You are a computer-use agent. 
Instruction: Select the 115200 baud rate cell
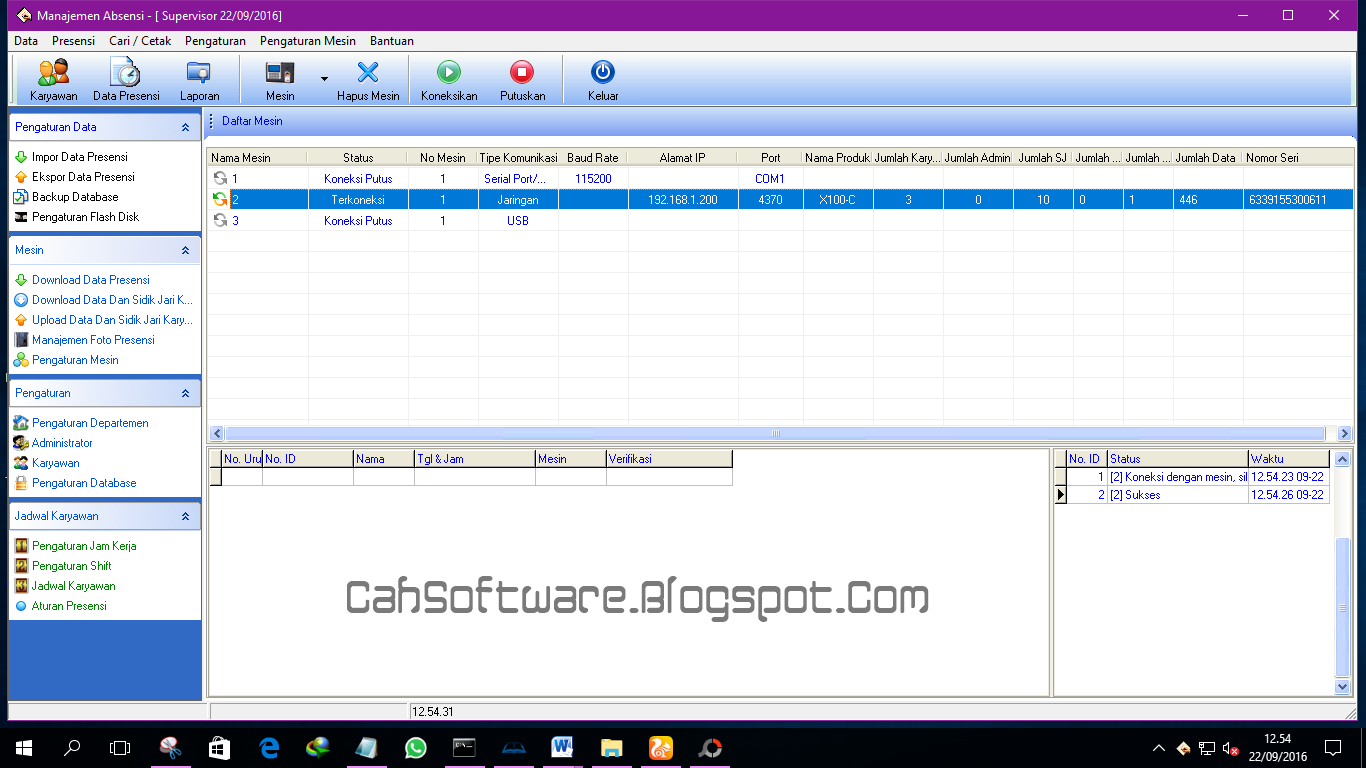[x=593, y=178]
